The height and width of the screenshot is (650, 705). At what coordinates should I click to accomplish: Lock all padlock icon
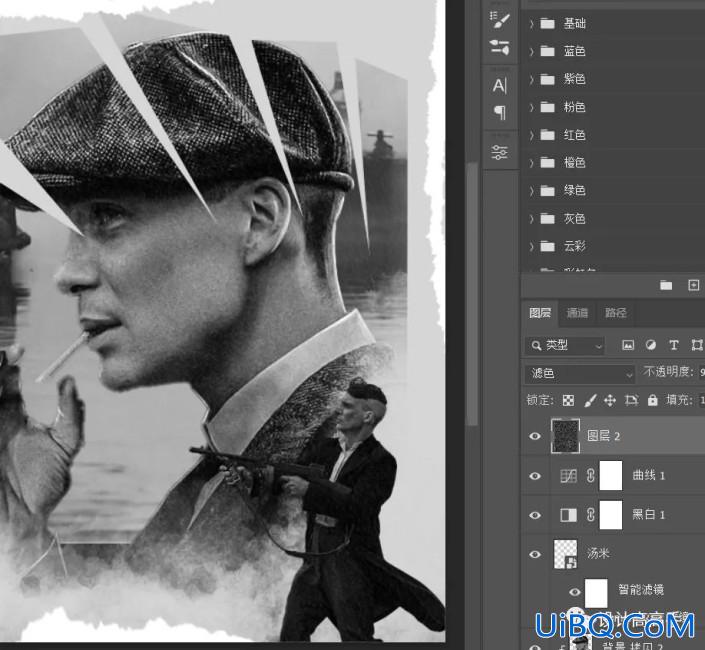click(652, 400)
